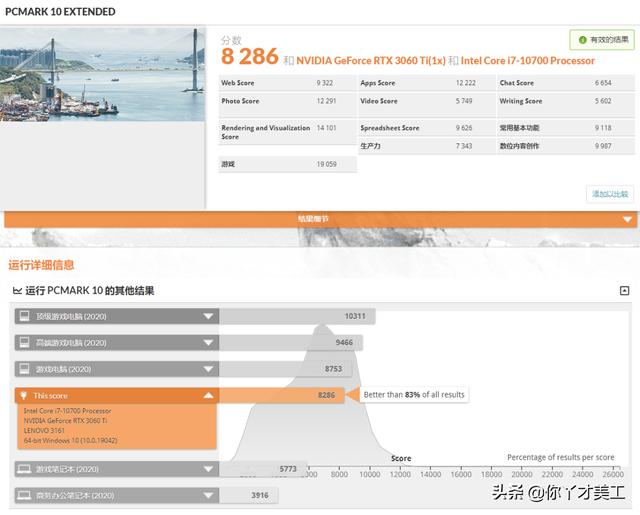Click laptop icon in 游戏笔记本 row
Viewport: 640px width, 515px height.
tap(24, 469)
